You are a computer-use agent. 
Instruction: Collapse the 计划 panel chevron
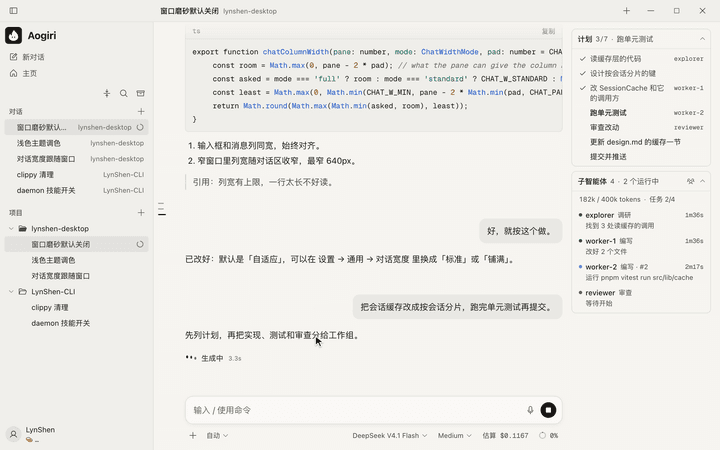point(702,39)
